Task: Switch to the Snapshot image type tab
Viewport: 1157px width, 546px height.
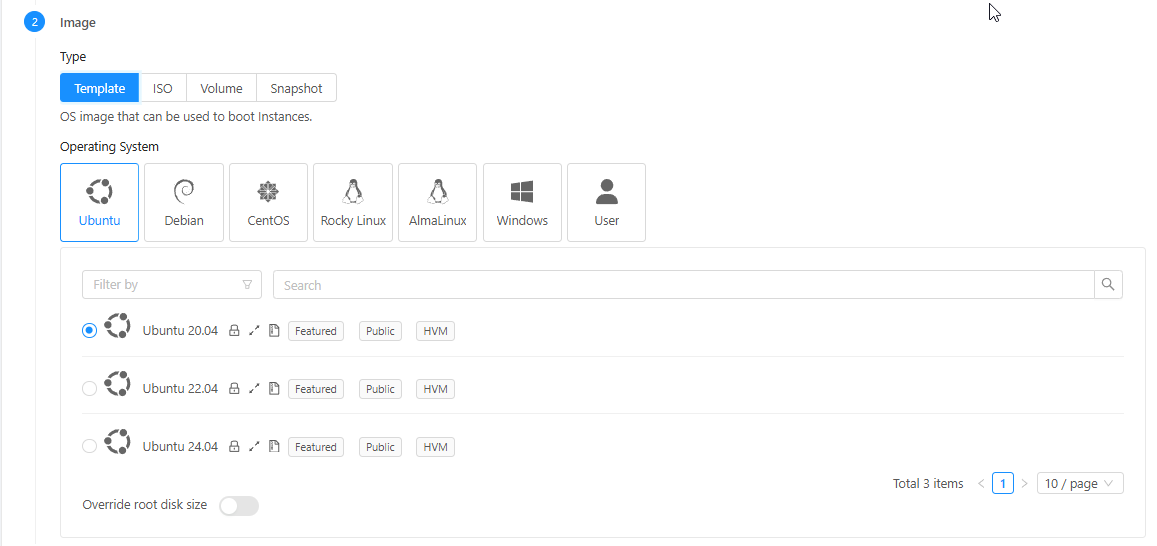Action: (296, 88)
